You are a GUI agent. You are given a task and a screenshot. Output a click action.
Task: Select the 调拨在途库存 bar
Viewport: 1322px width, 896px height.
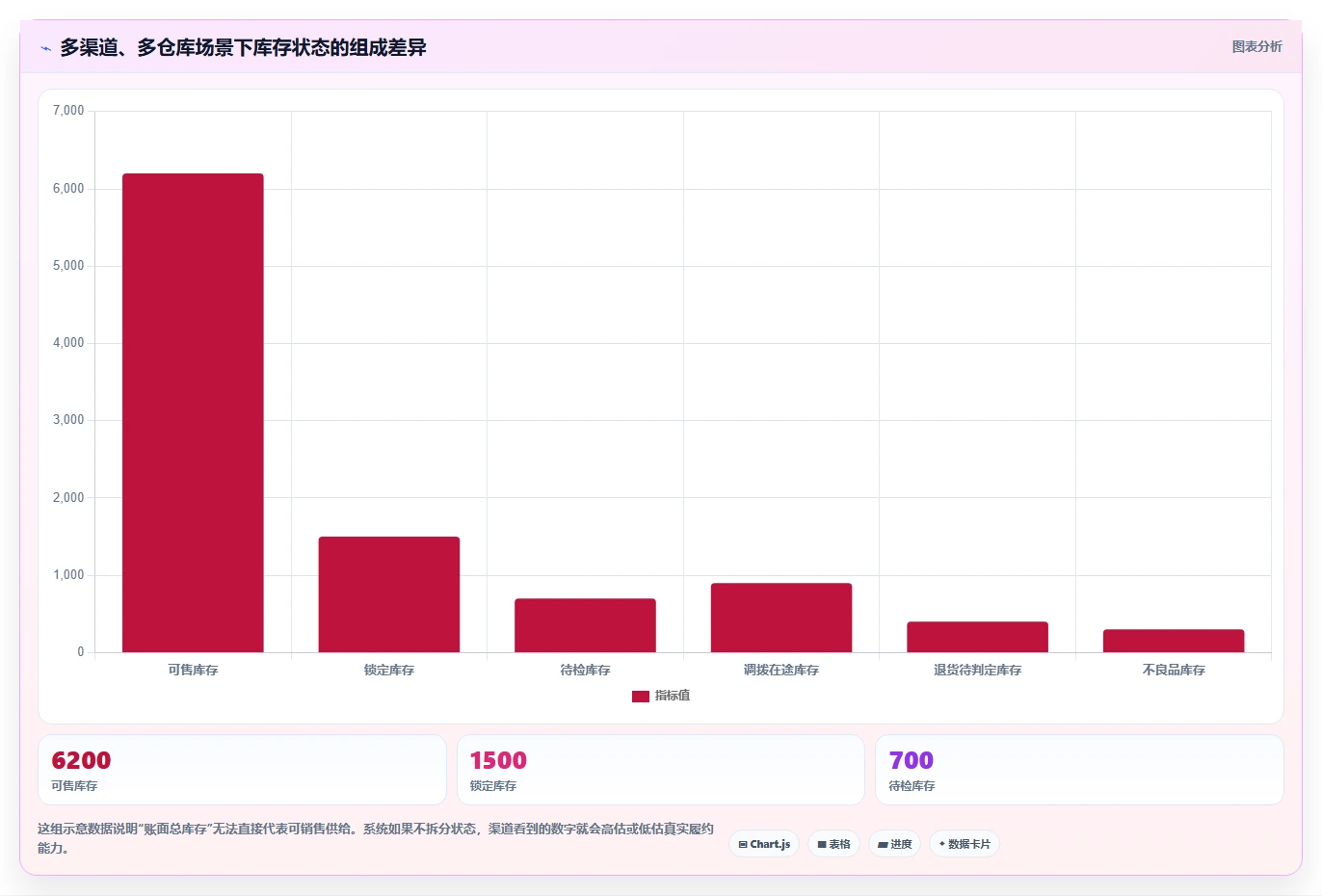[781, 618]
